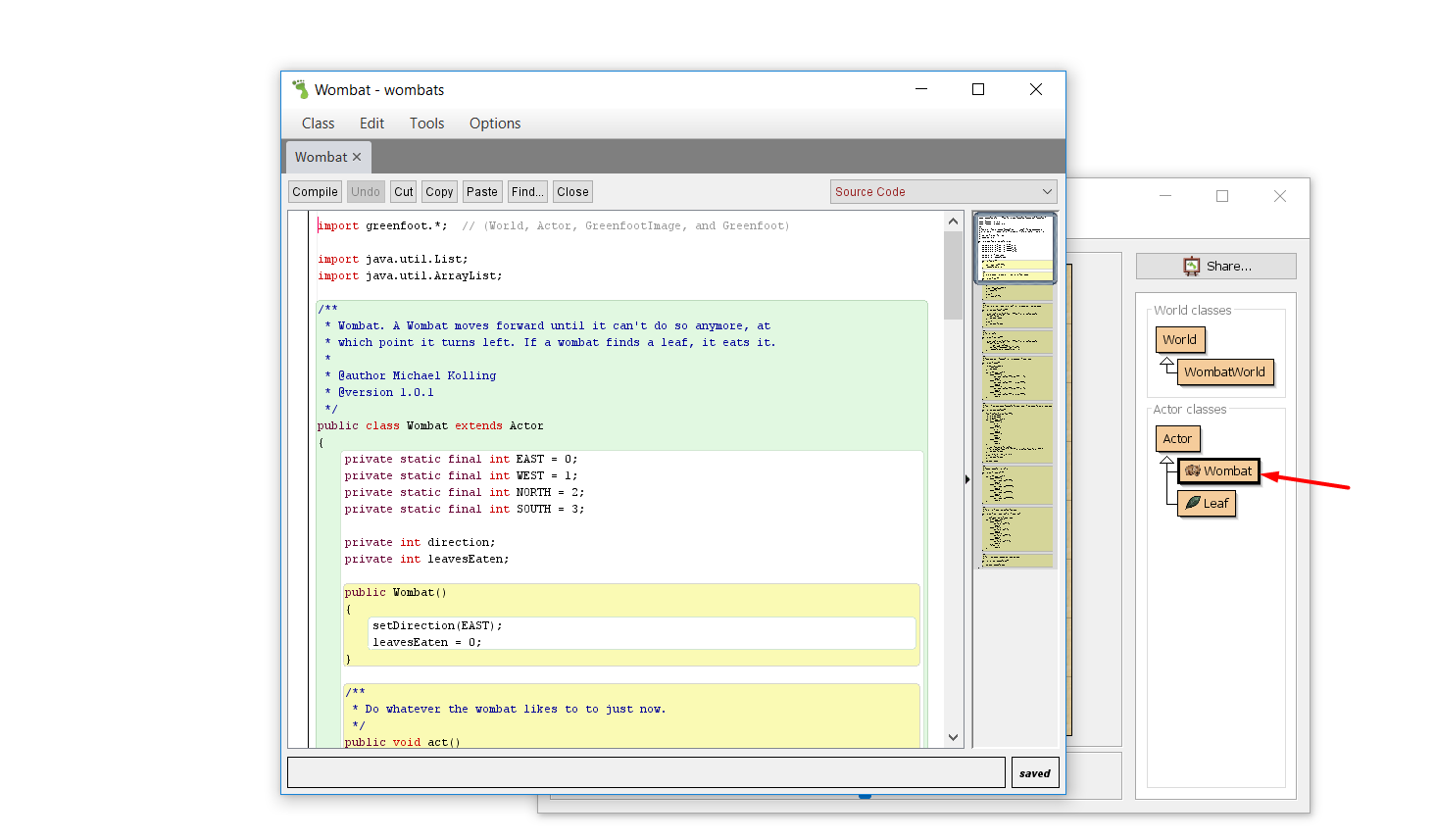Open the Edit menu

click(x=371, y=124)
